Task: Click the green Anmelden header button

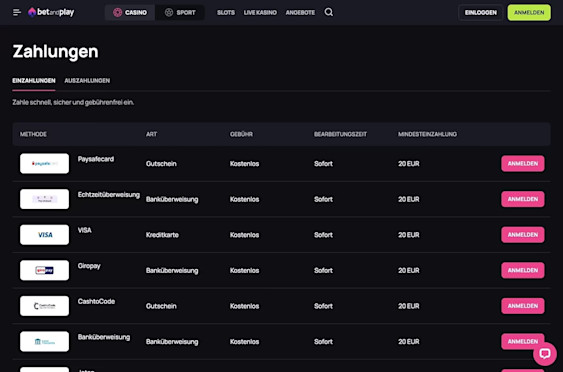Action: click(529, 13)
